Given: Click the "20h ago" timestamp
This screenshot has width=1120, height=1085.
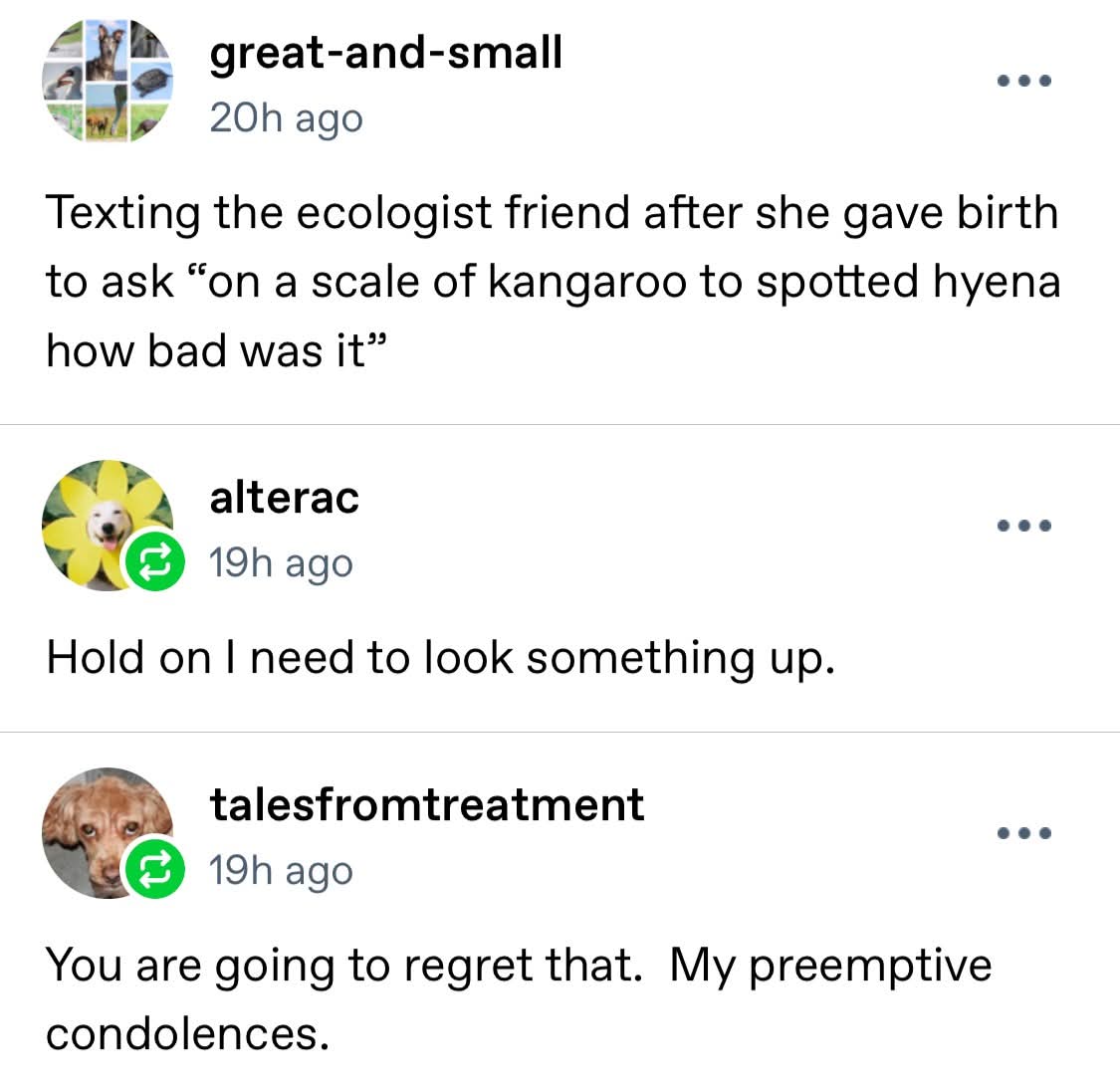Looking at the screenshot, I should (x=286, y=118).
